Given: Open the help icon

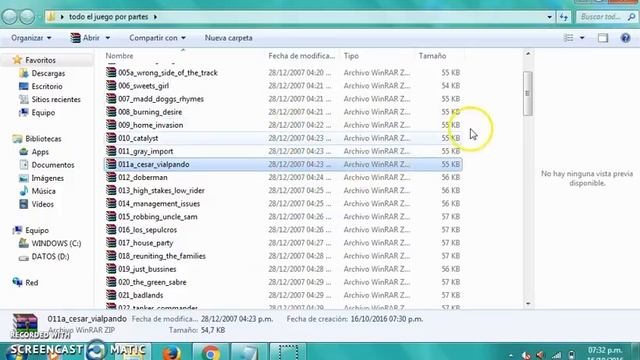Looking at the screenshot, I should (x=625, y=38).
